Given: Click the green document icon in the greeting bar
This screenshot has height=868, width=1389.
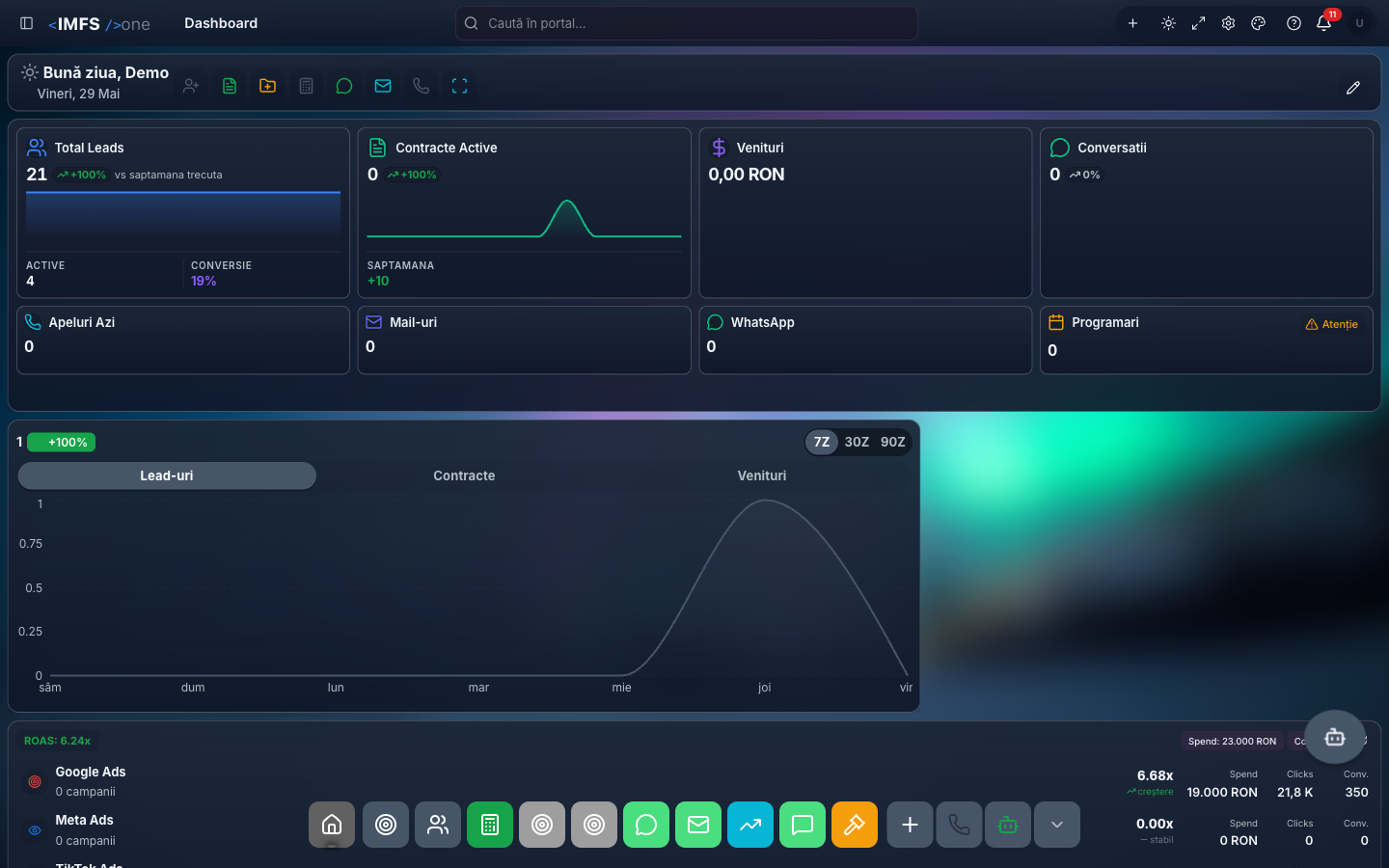Looking at the screenshot, I should pos(230,86).
